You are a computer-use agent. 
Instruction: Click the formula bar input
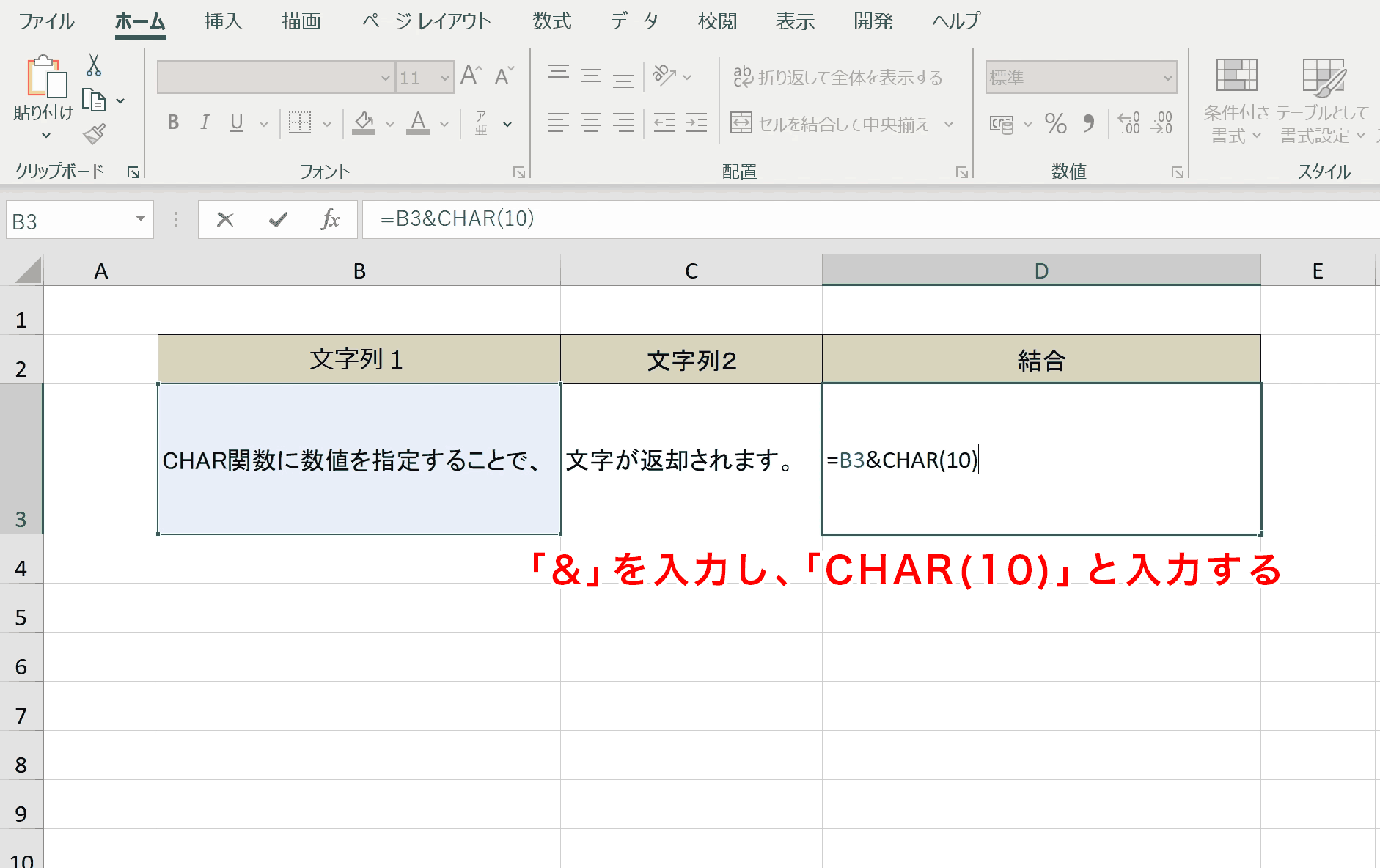point(871,219)
